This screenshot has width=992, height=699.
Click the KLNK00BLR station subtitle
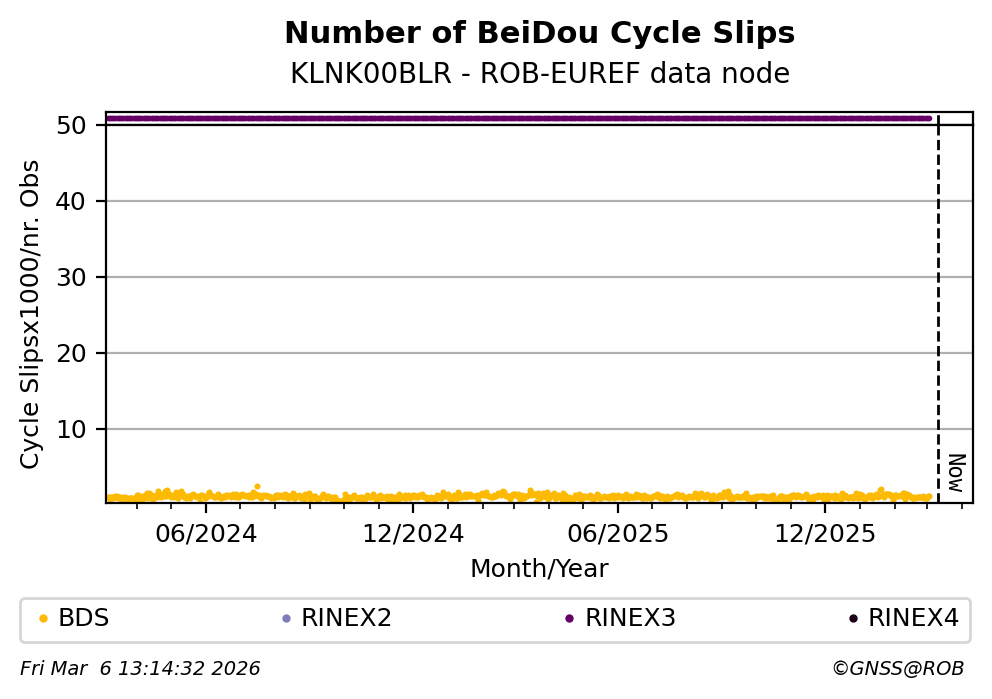click(539, 74)
